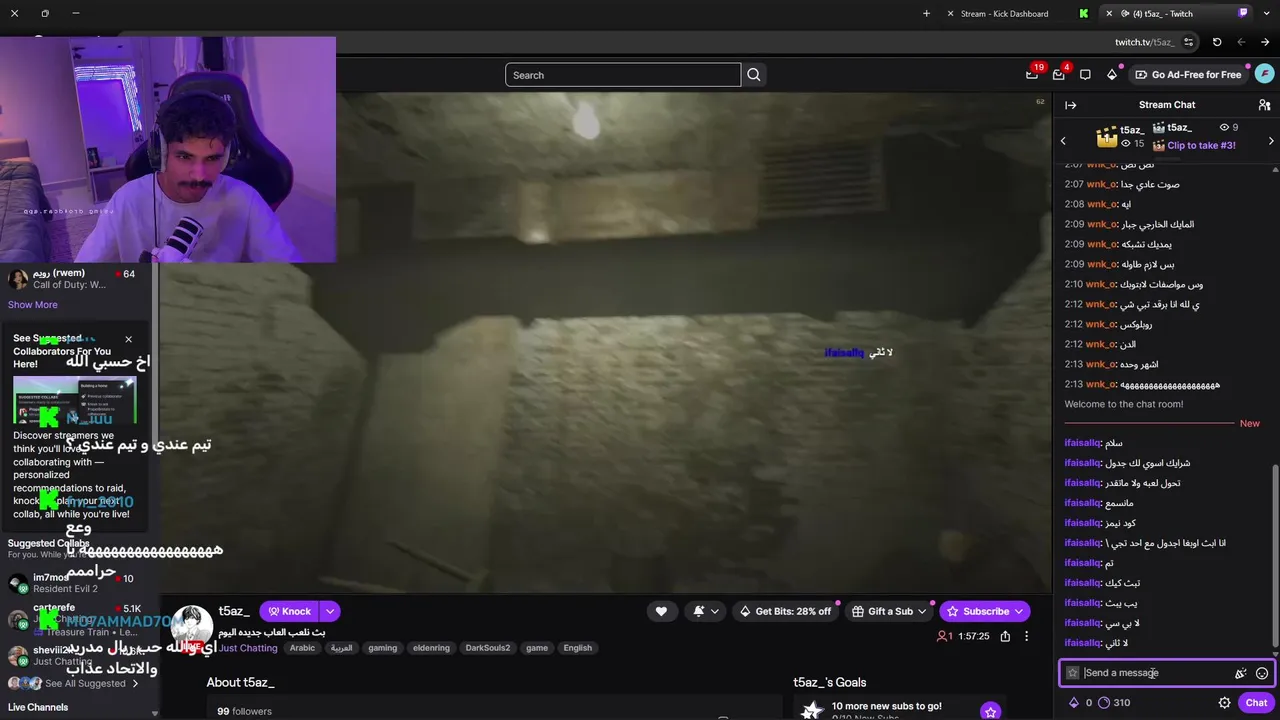Expand browser tab list chevron
The image size is (1280, 720).
1265,14
